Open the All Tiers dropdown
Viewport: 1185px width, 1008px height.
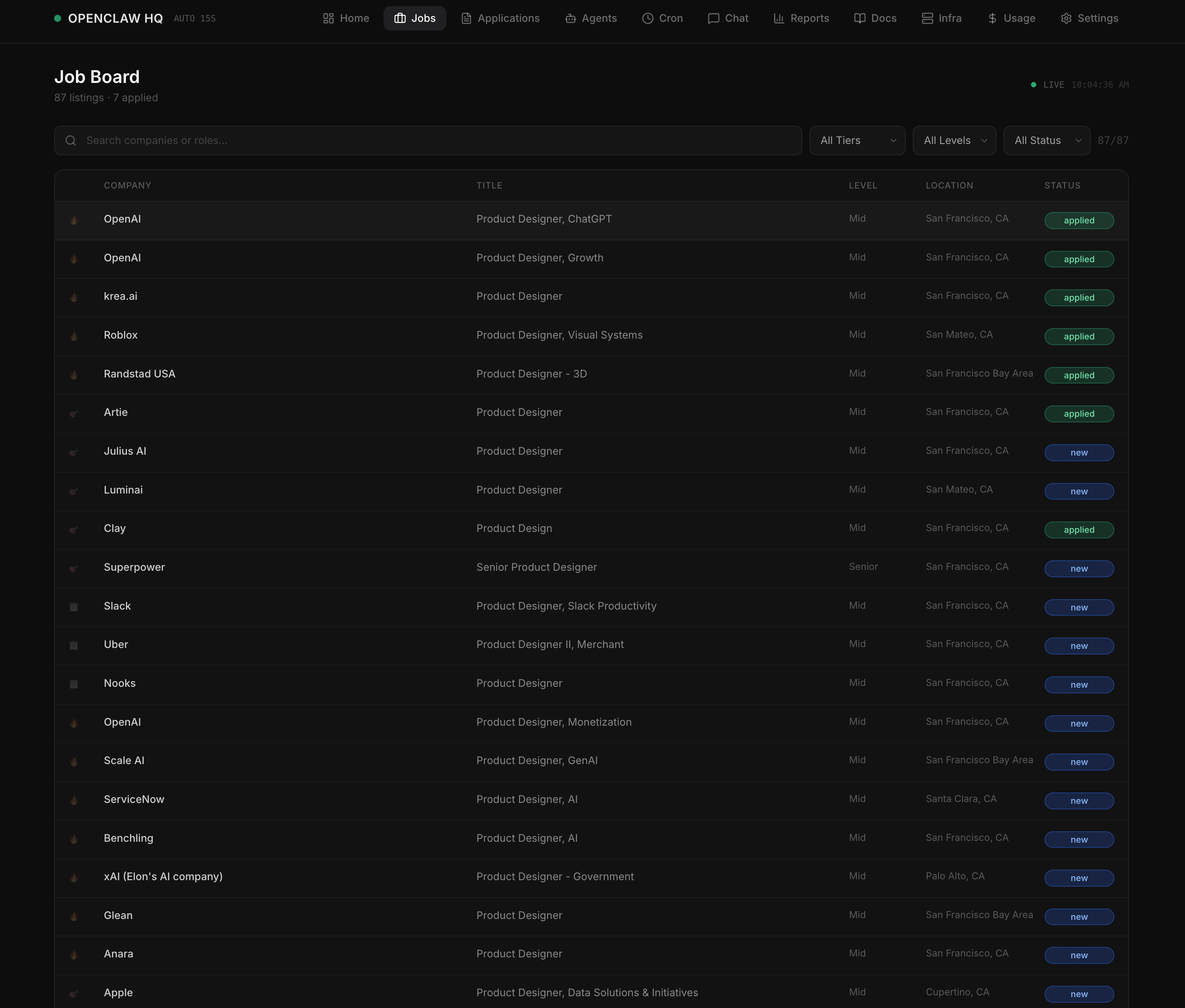point(857,140)
